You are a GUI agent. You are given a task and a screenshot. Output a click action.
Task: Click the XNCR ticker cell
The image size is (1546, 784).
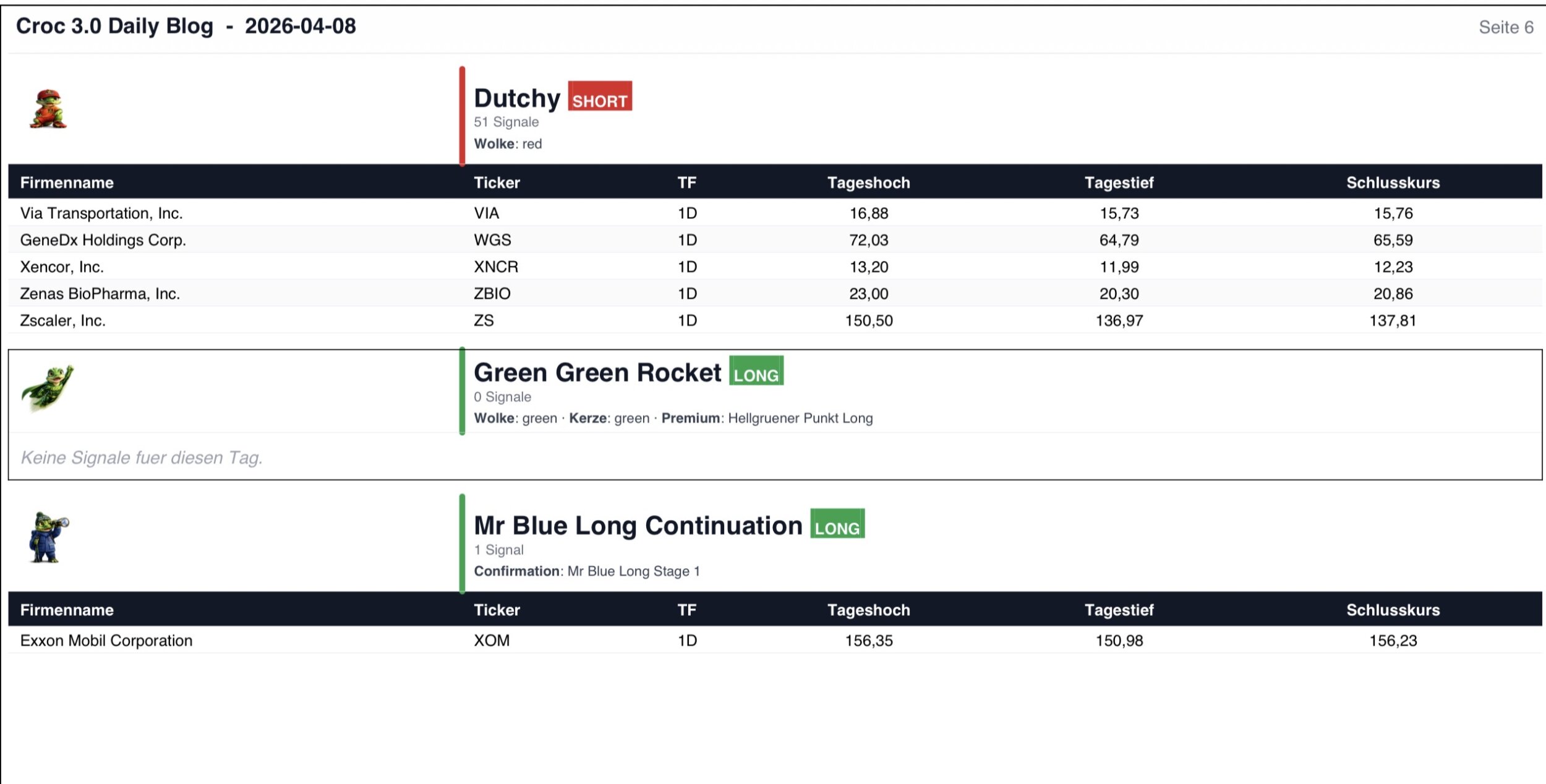pos(496,267)
